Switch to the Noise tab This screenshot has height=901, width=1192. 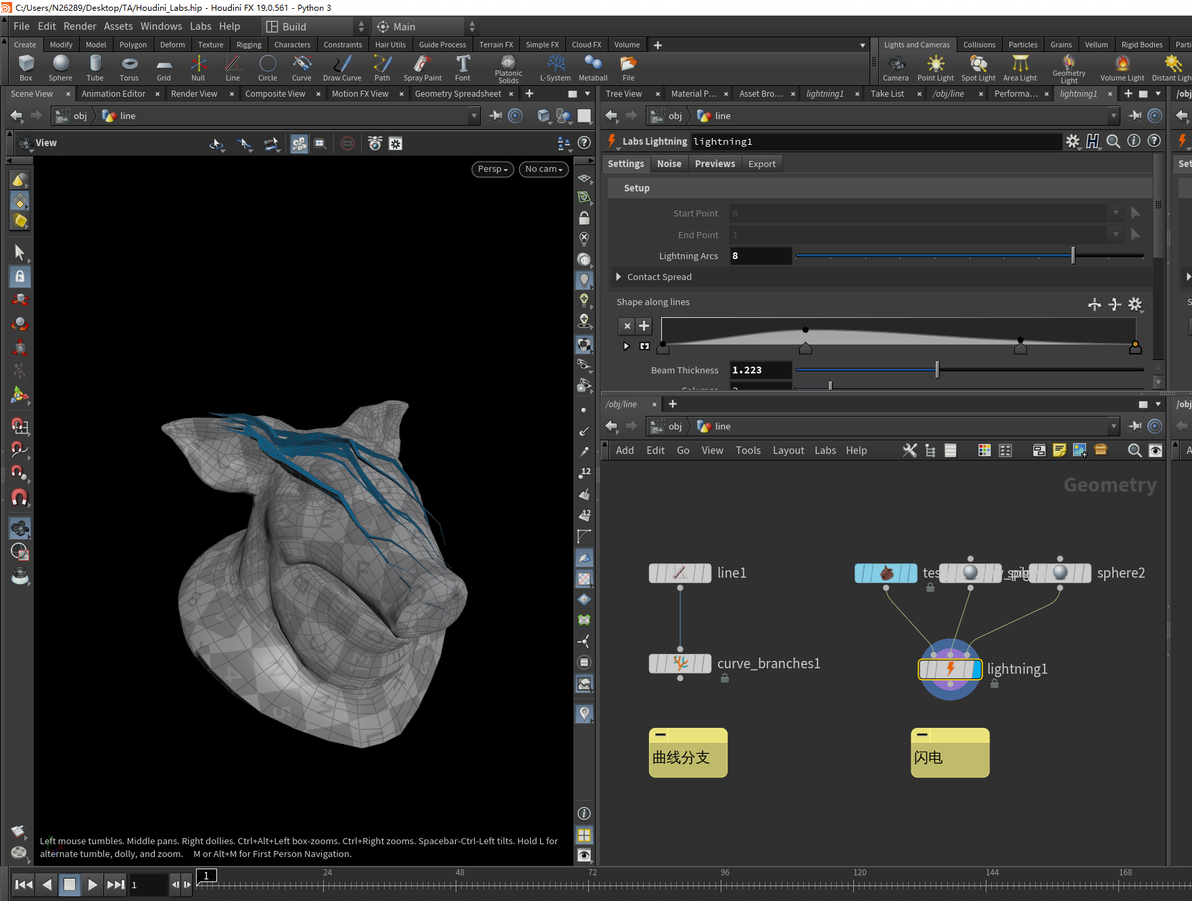669,164
